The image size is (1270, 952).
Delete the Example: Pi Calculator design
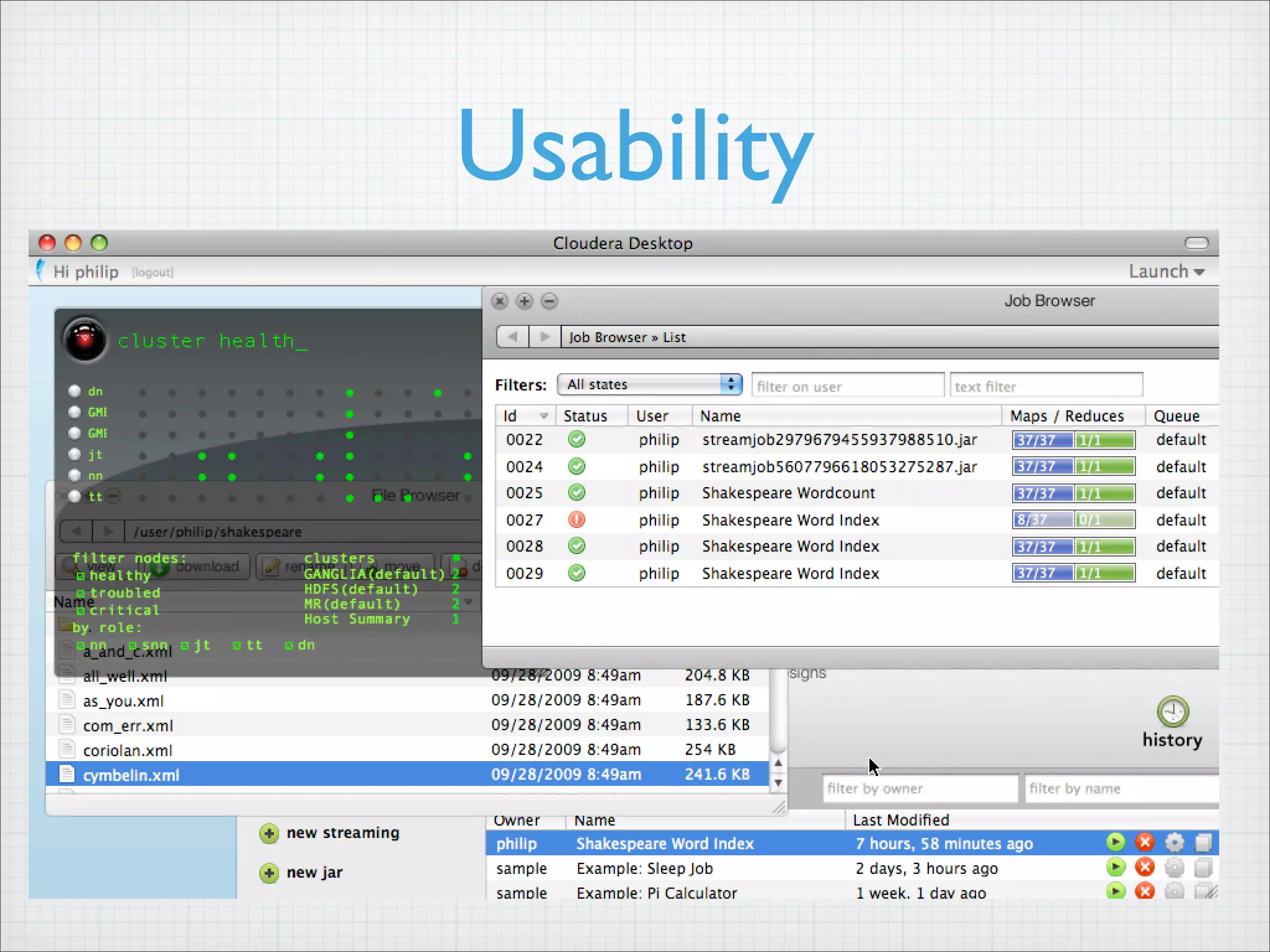(x=1145, y=891)
